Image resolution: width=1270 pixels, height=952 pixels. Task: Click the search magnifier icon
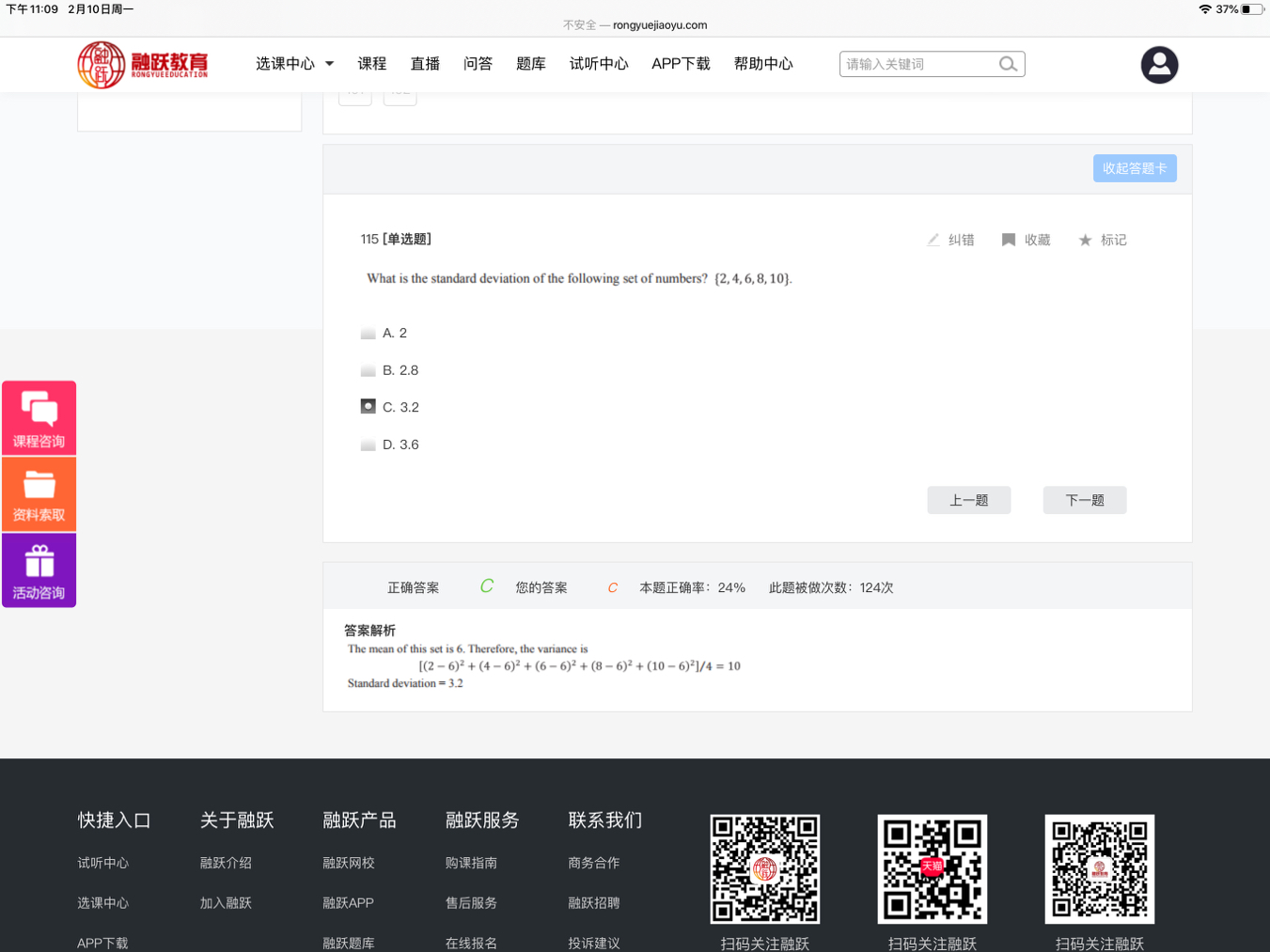click(x=1008, y=64)
